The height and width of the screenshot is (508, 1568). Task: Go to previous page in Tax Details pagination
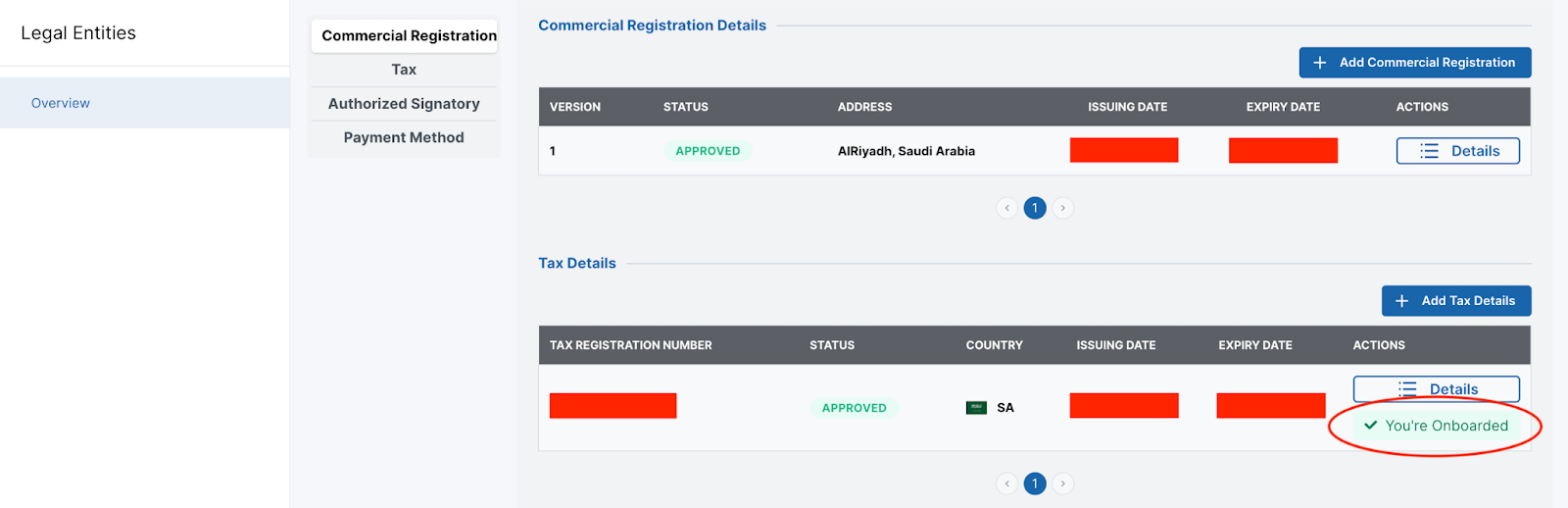[1006, 483]
